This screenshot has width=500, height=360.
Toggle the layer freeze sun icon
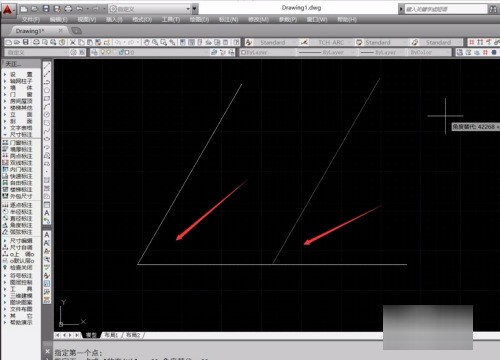[108, 52]
